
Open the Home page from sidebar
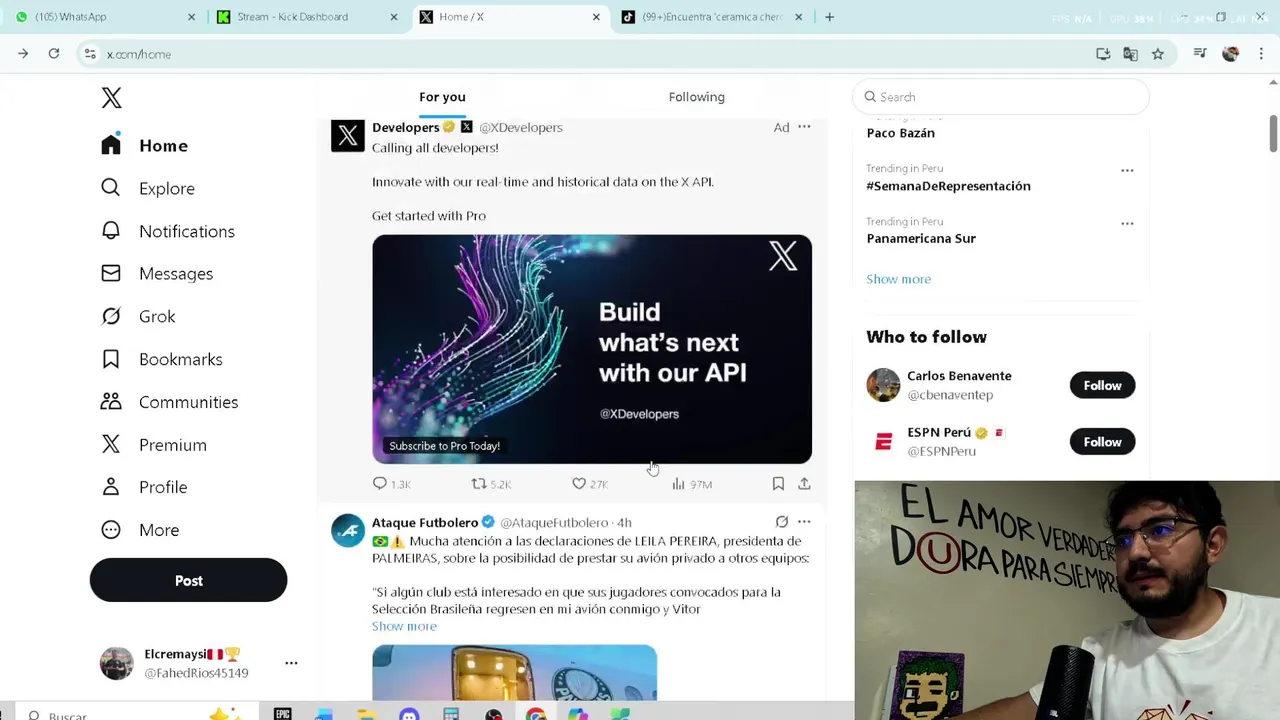click(145, 145)
